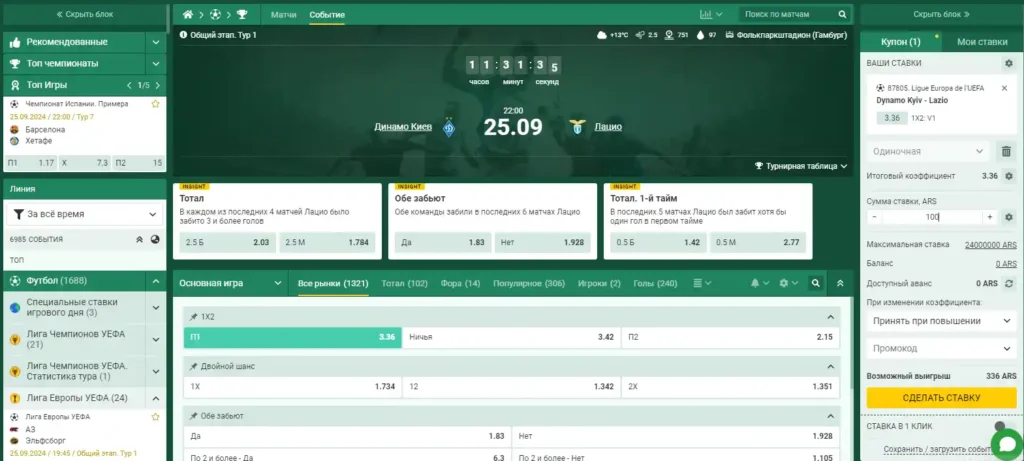Screen dimensions: 1024x461
Task: Open Одиночная bet type dropdown
Action: (929, 151)
